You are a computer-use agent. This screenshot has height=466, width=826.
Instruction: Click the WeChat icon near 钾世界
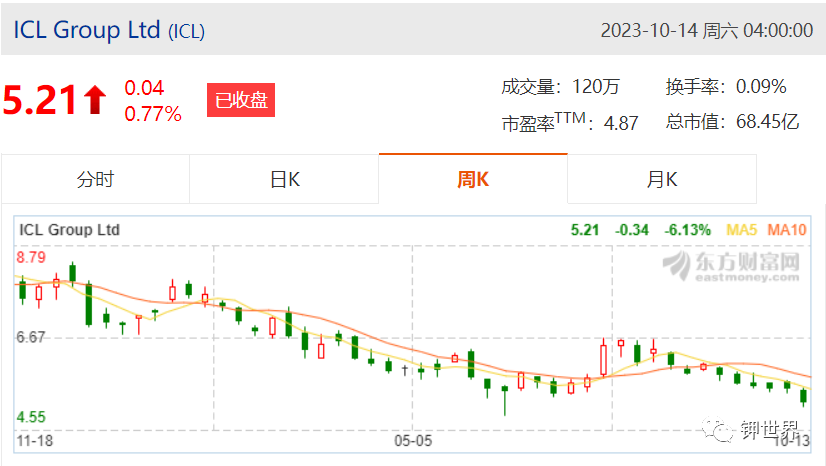coord(717,430)
